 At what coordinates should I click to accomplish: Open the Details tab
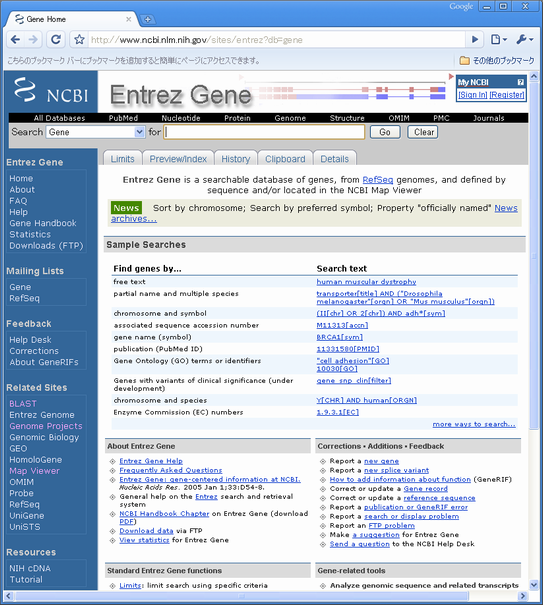(334, 159)
